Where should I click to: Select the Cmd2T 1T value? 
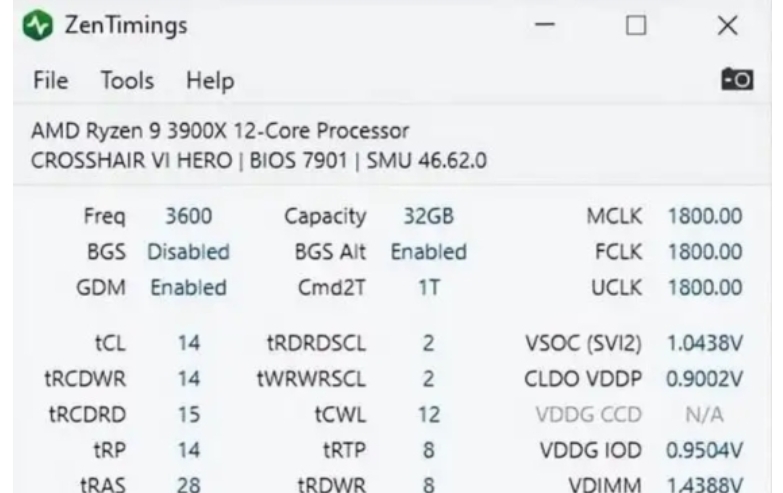coord(429,288)
